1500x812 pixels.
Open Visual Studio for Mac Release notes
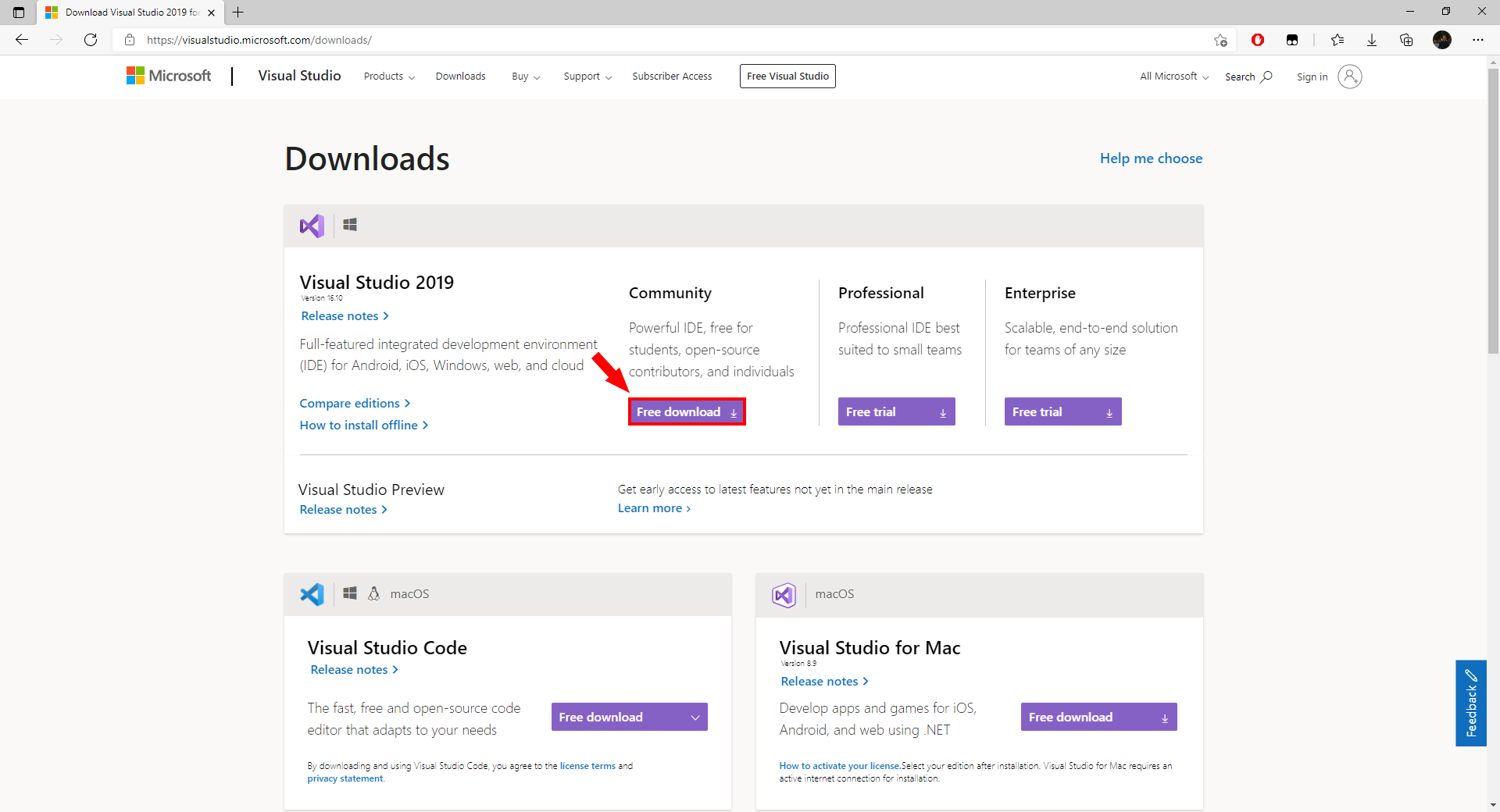tap(824, 682)
